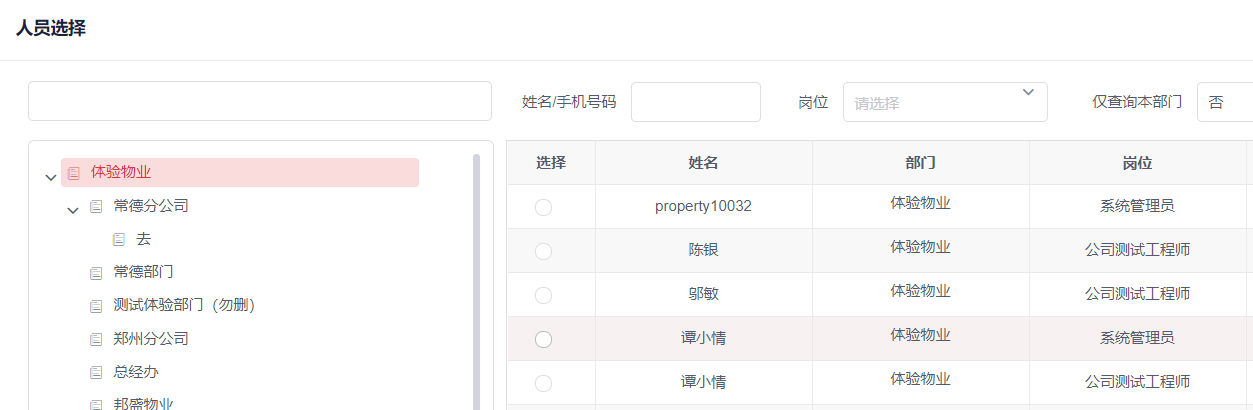Click the 姓名 column header
The image size is (1253, 410).
[703, 163]
